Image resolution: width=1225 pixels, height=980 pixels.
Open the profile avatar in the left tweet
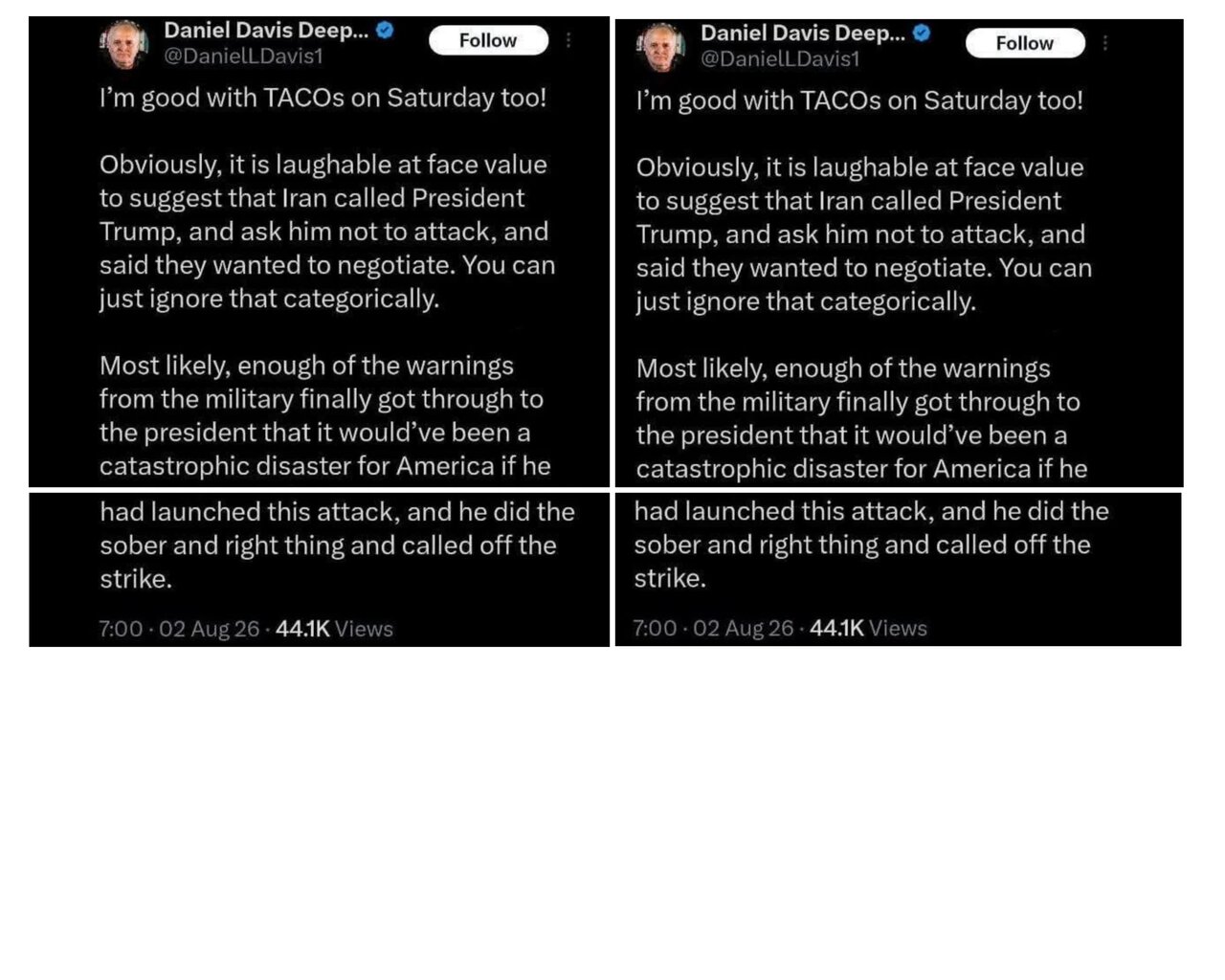coord(125,44)
